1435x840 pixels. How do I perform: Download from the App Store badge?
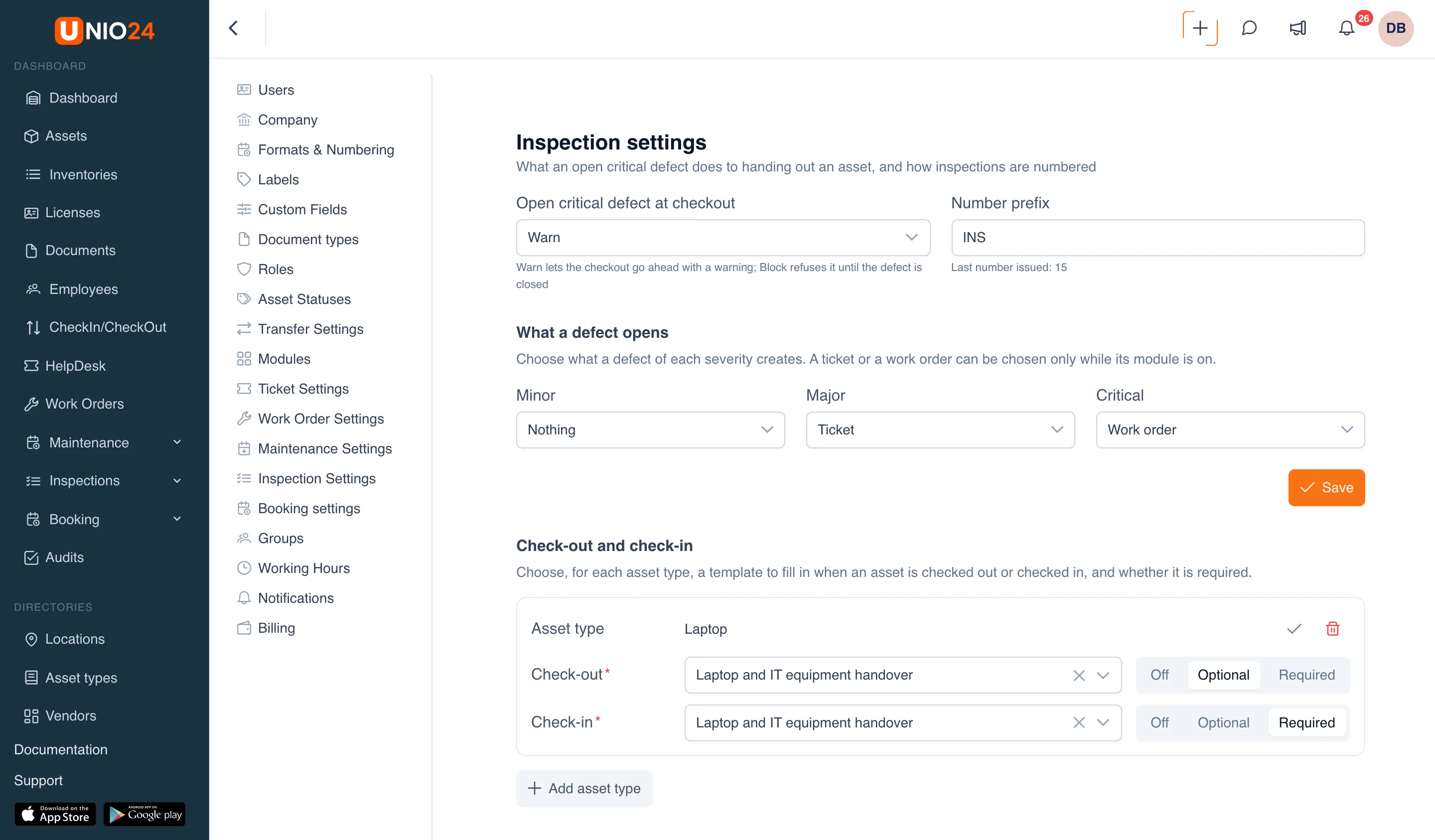[x=55, y=814]
